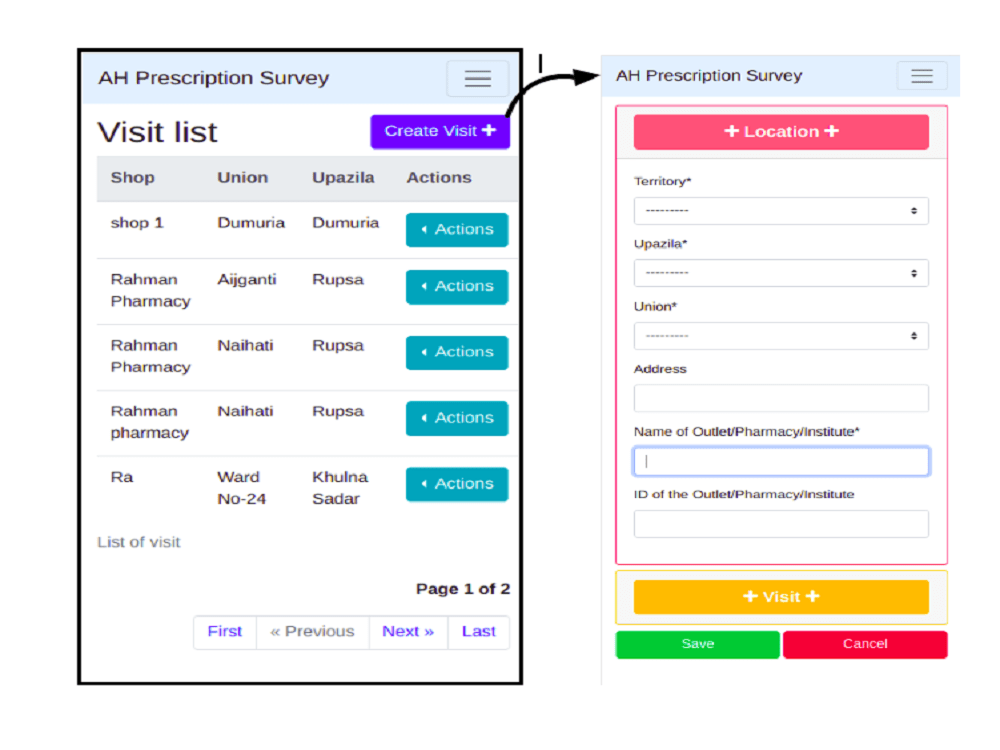Expand Actions for Aijganti Rupsa row
Image resolution: width=1000 pixels, height=750 pixels.
pos(457,286)
